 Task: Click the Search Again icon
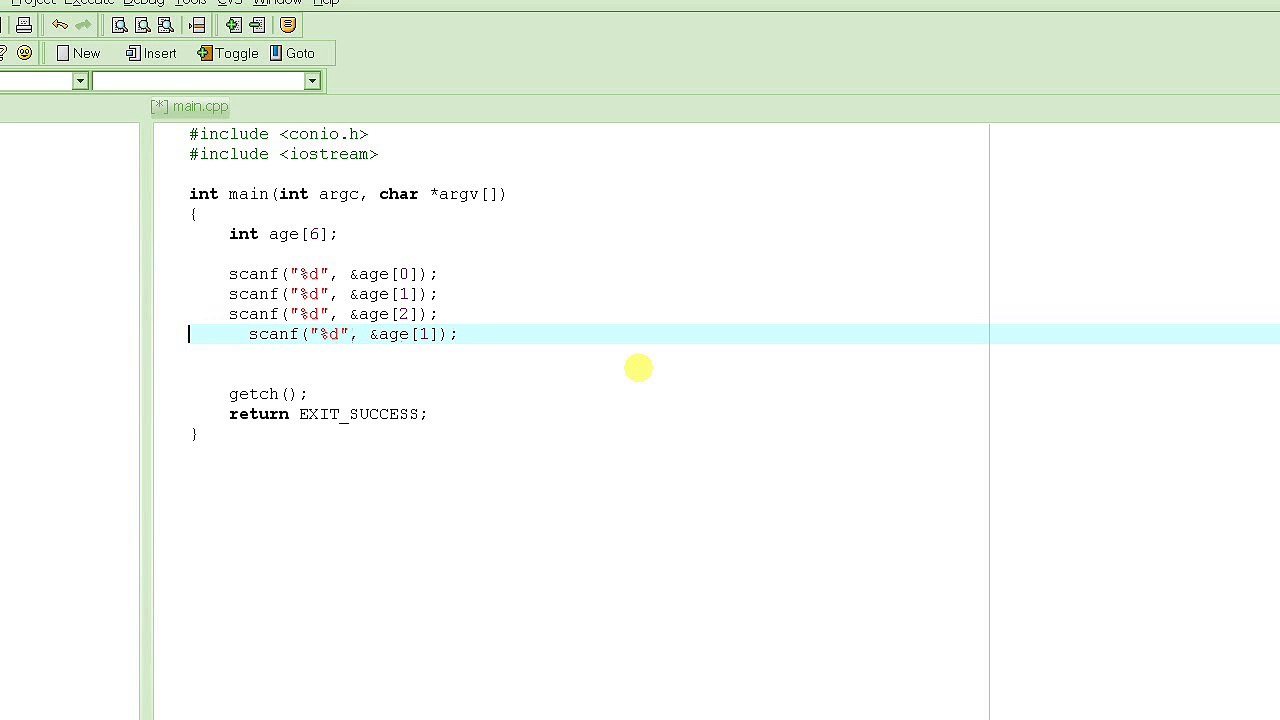(x=165, y=25)
